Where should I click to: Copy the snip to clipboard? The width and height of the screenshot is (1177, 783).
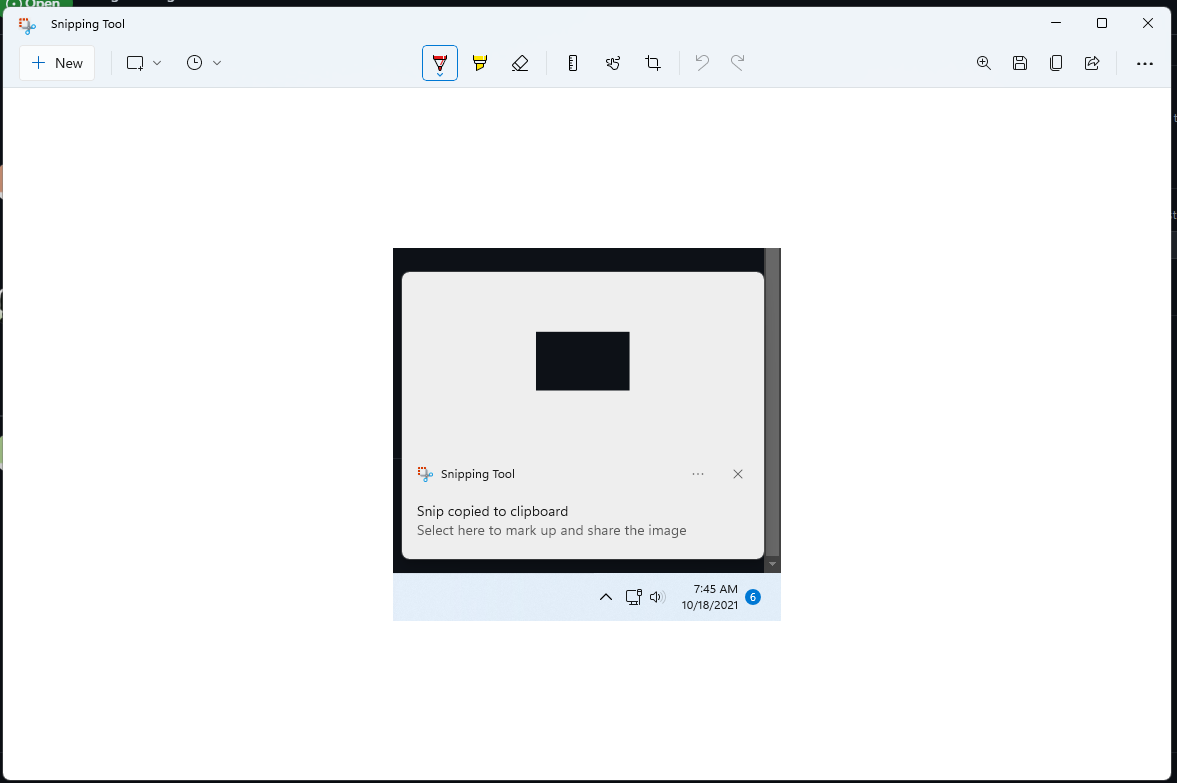(1056, 63)
